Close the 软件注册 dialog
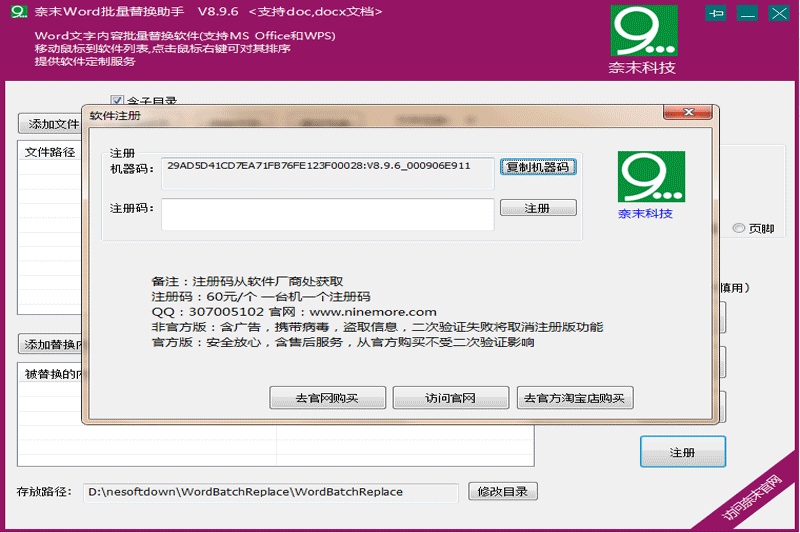The width and height of the screenshot is (800, 533). click(688, 112)
